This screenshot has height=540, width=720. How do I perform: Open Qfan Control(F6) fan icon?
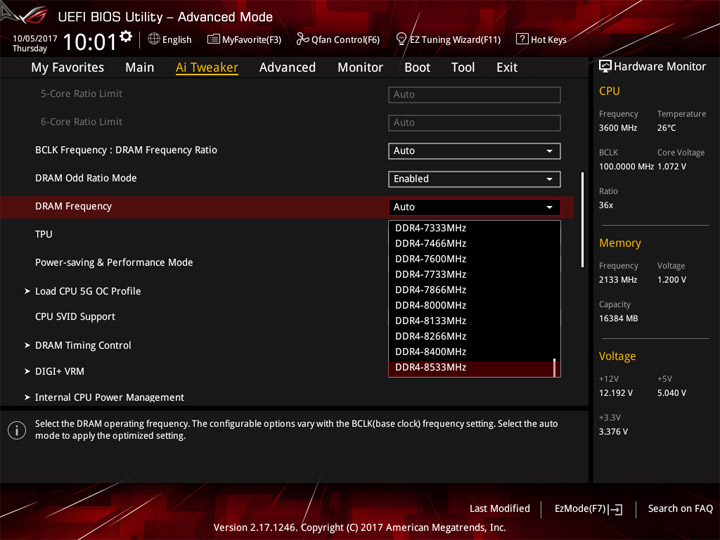pyautogui.click(x=303, y=39)
